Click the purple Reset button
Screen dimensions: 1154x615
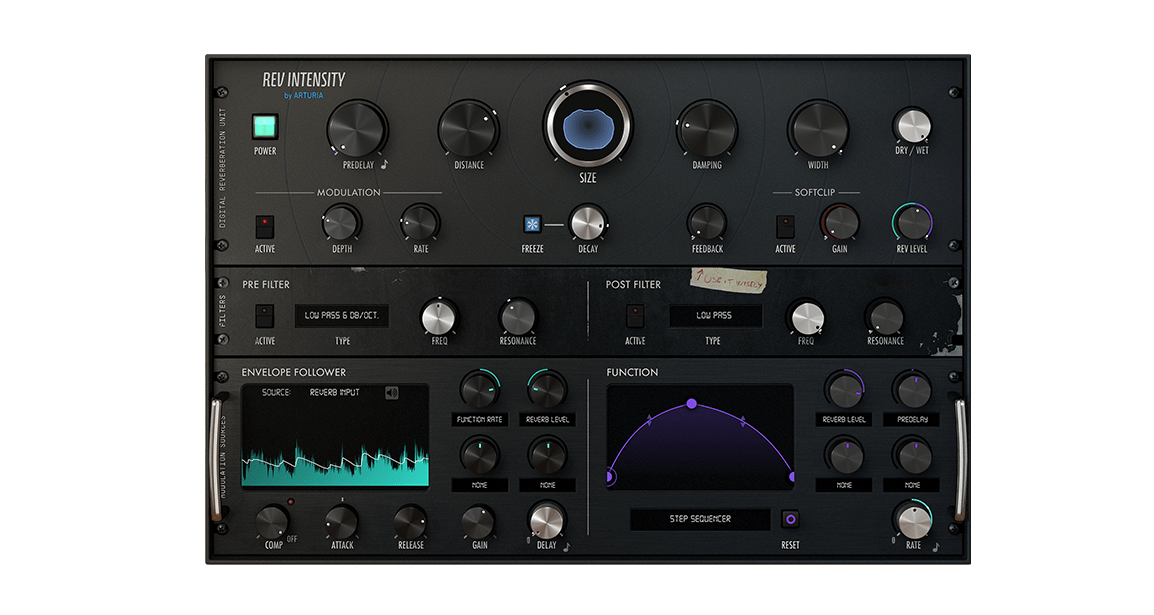[790, 519]
